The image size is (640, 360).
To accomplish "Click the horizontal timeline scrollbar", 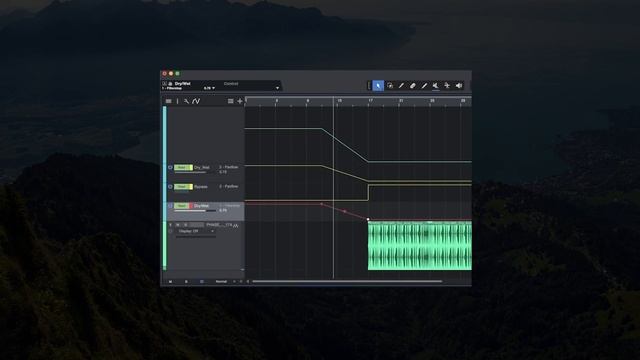I will tap(347, 281).
